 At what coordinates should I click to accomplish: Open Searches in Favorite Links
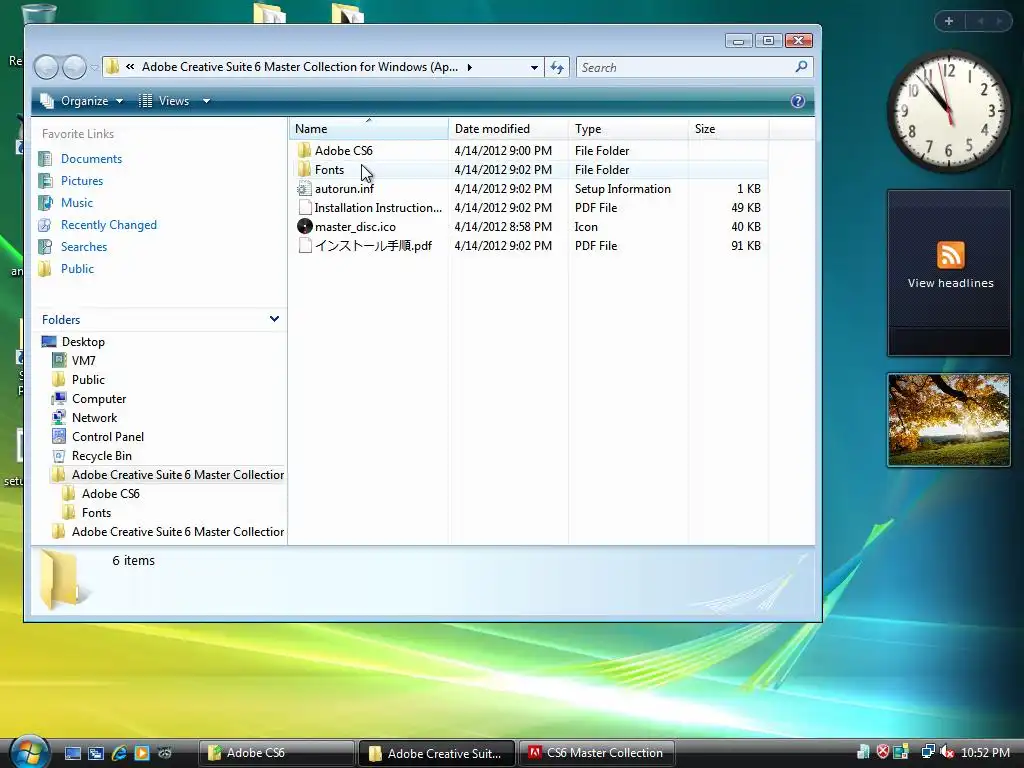pos(84,247)
